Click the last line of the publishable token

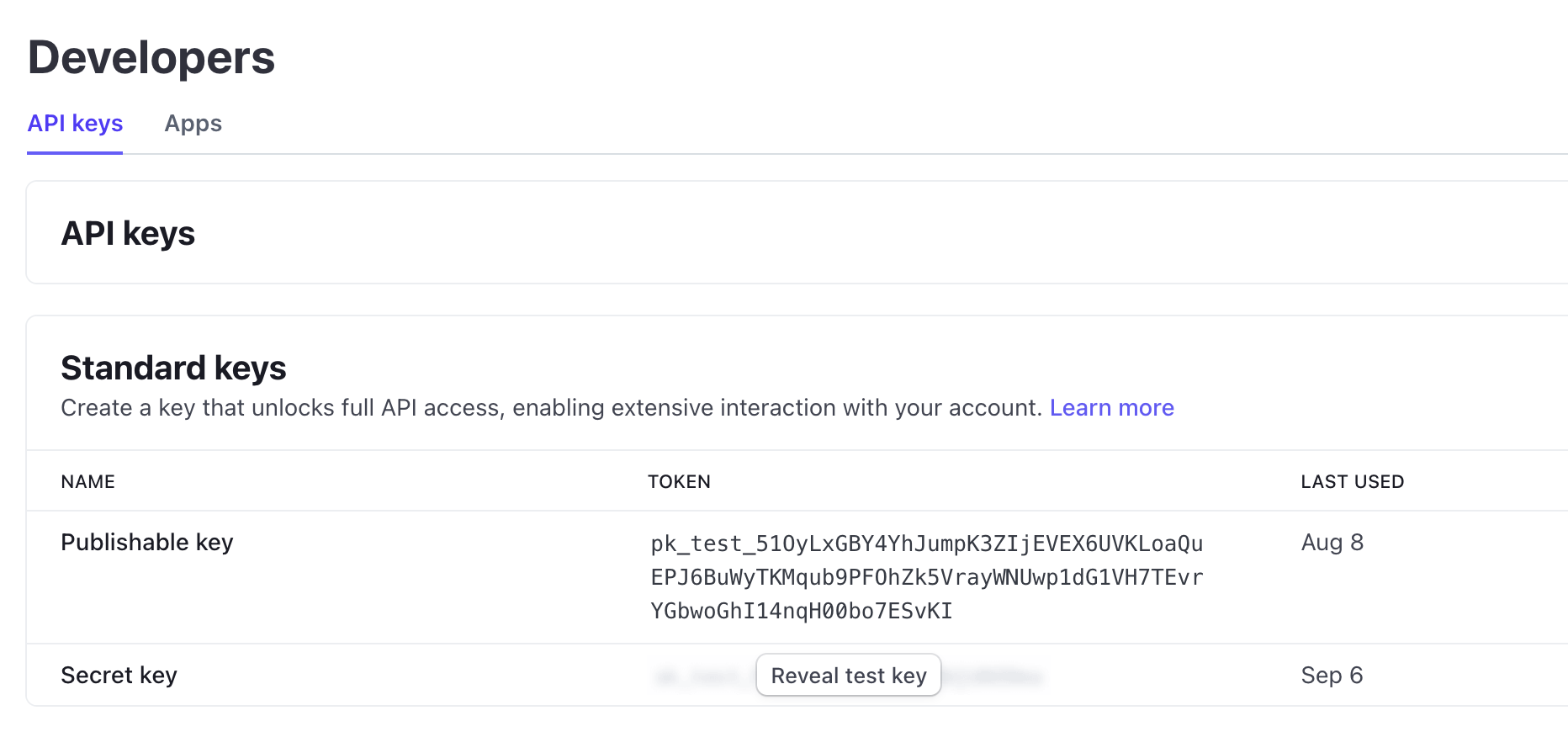[x=801, y=611]
